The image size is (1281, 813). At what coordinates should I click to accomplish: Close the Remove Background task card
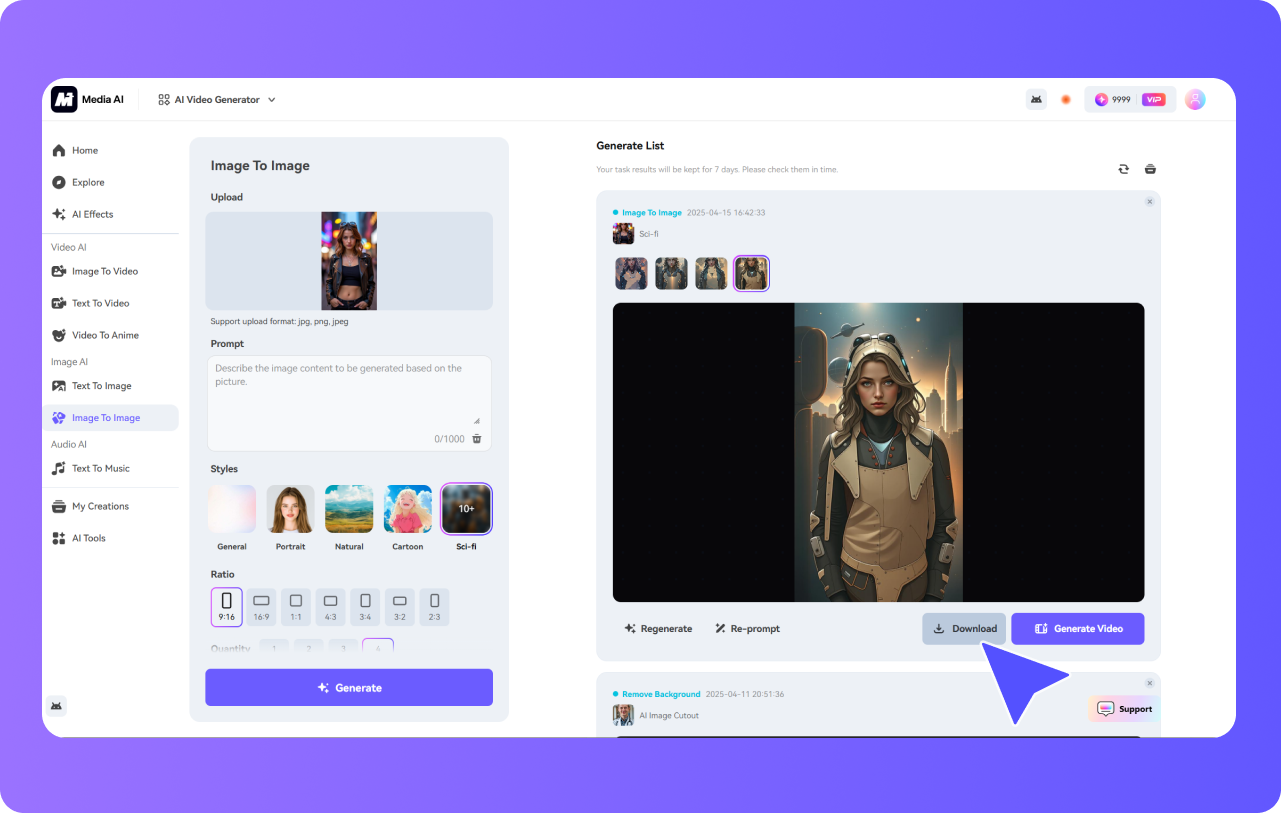click(x=1149, y=683)
